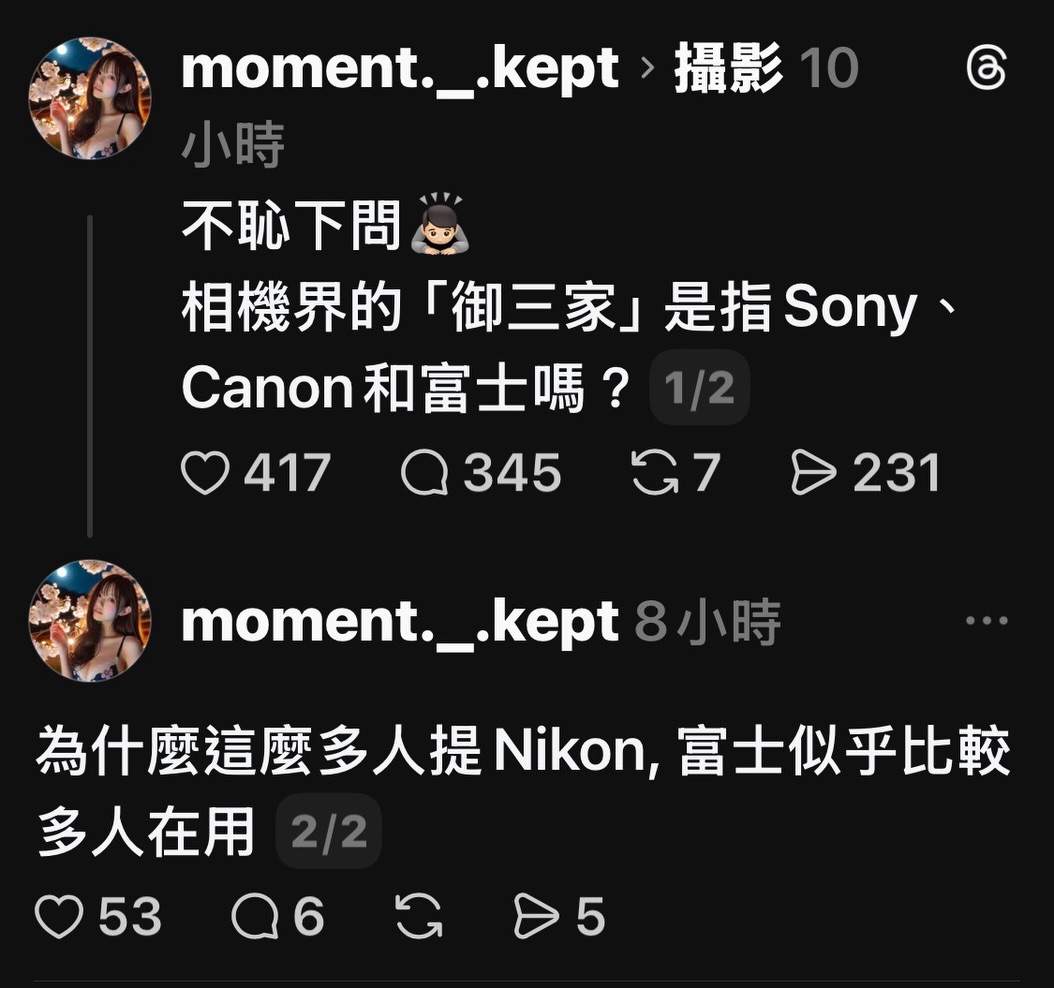Tap the second post's profile avatar
Image resolution: width=1054 pixels, height=988 pixels.
click(90, 620)
